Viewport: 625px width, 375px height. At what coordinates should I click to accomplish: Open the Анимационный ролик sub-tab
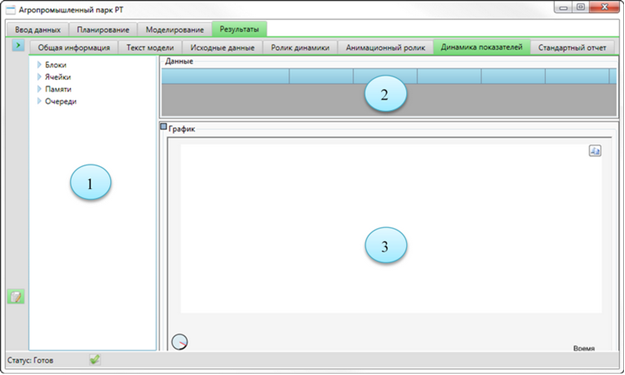pos(385,47)
